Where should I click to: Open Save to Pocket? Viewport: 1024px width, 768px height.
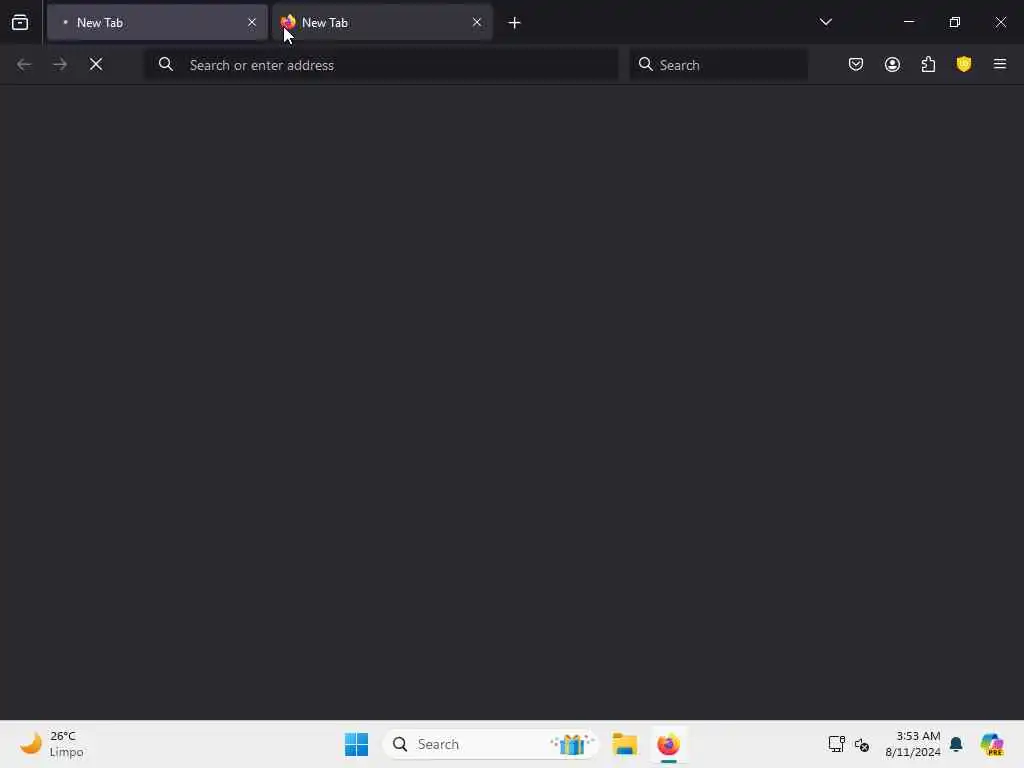click(856, 64)
